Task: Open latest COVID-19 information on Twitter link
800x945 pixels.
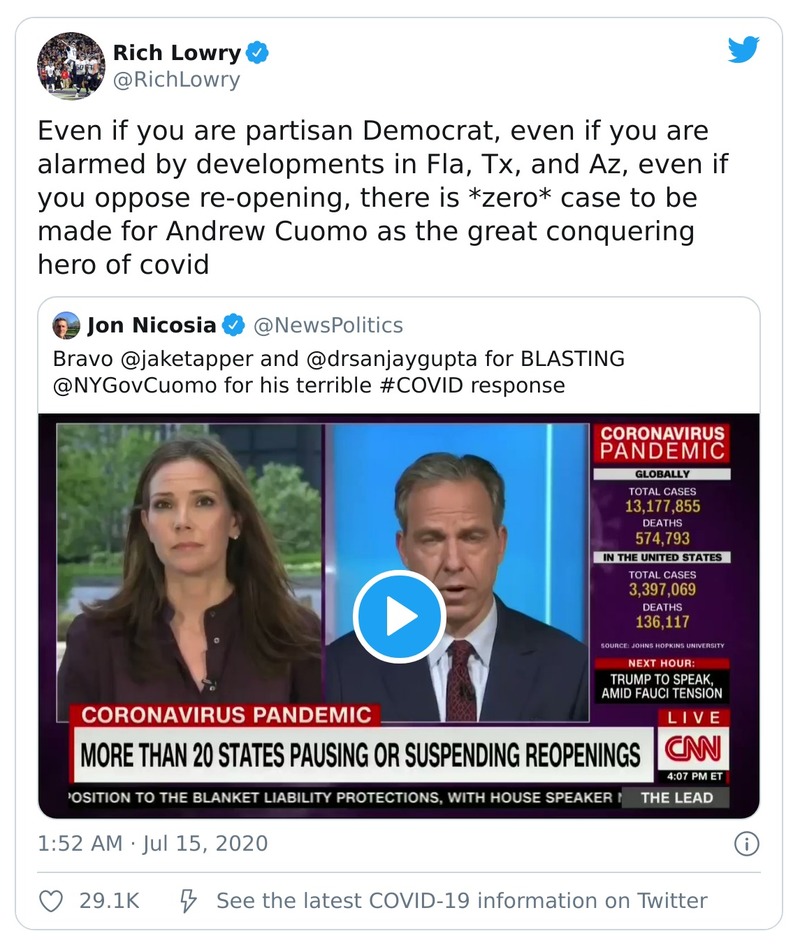Action: click(461, 900)
